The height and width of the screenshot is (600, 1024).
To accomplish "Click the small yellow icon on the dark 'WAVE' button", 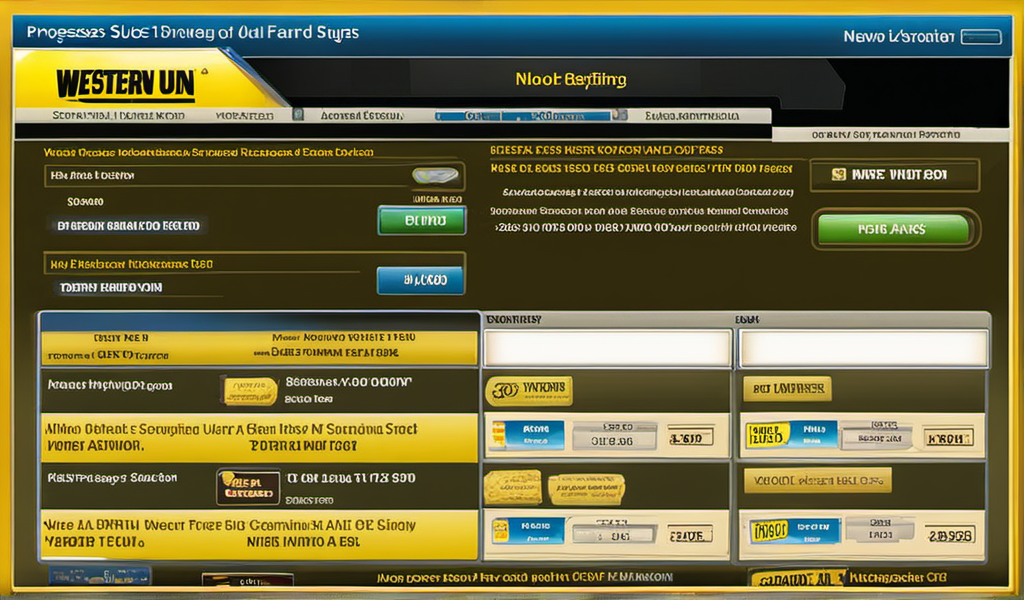I will pos(840,175).
